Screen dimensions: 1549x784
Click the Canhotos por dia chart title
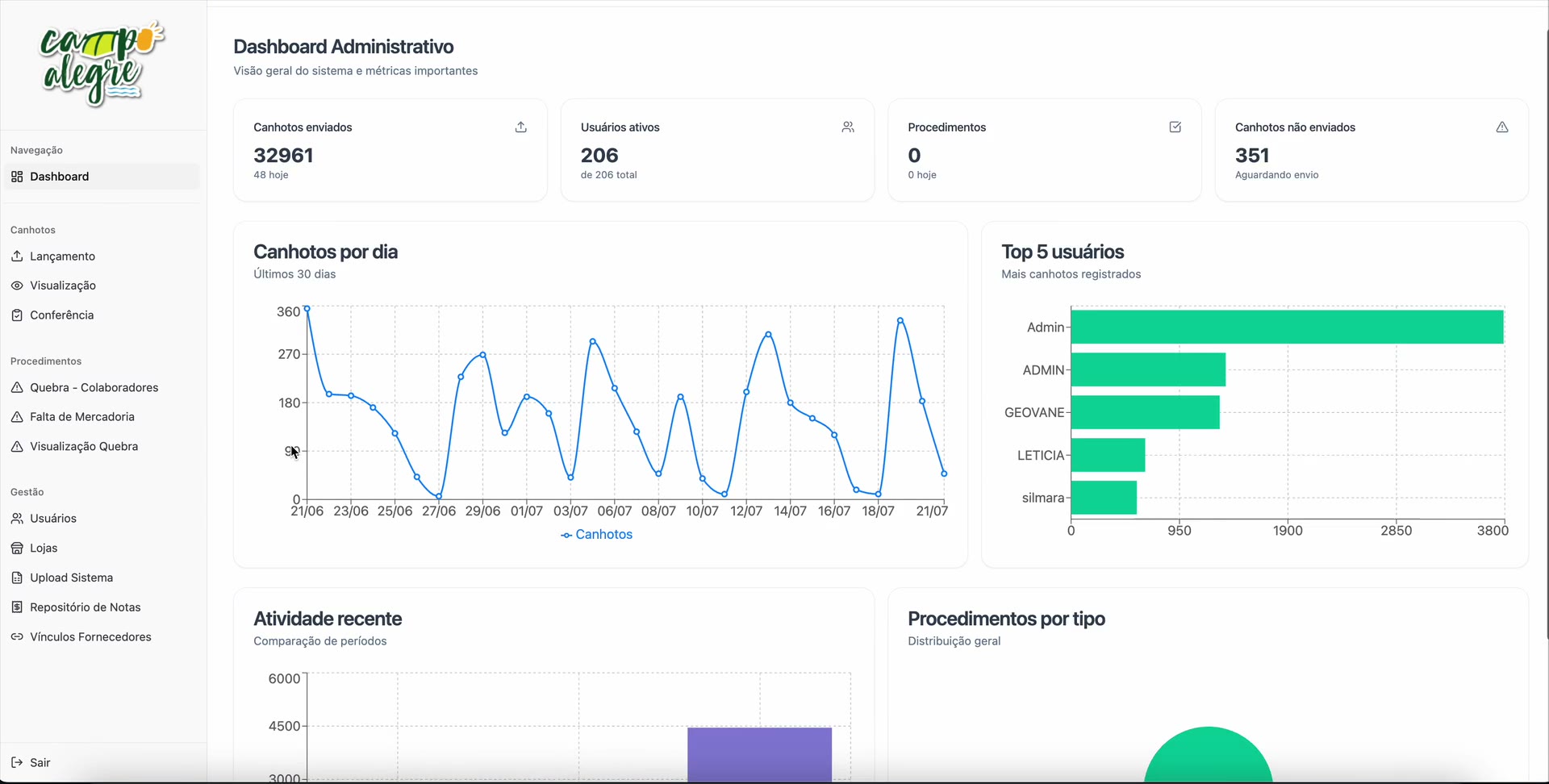click(x=325, y=252)
